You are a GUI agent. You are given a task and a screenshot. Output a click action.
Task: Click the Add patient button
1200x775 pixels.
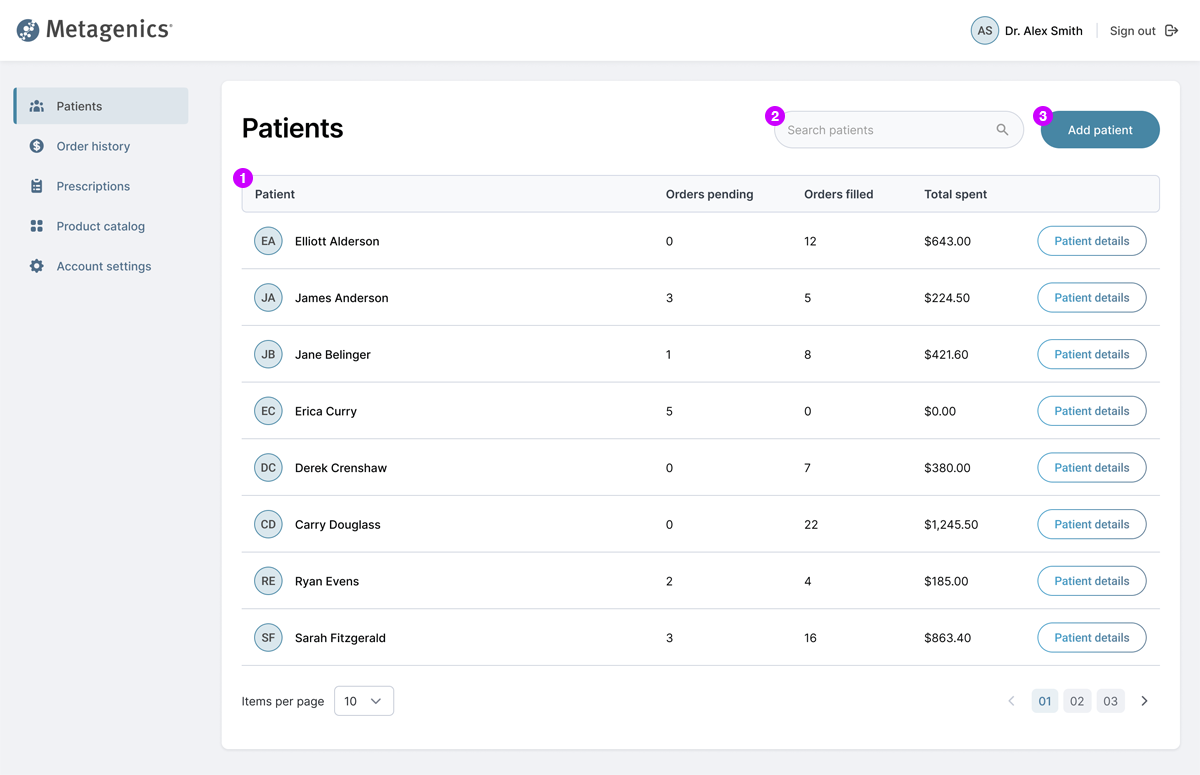[1100, 130]
